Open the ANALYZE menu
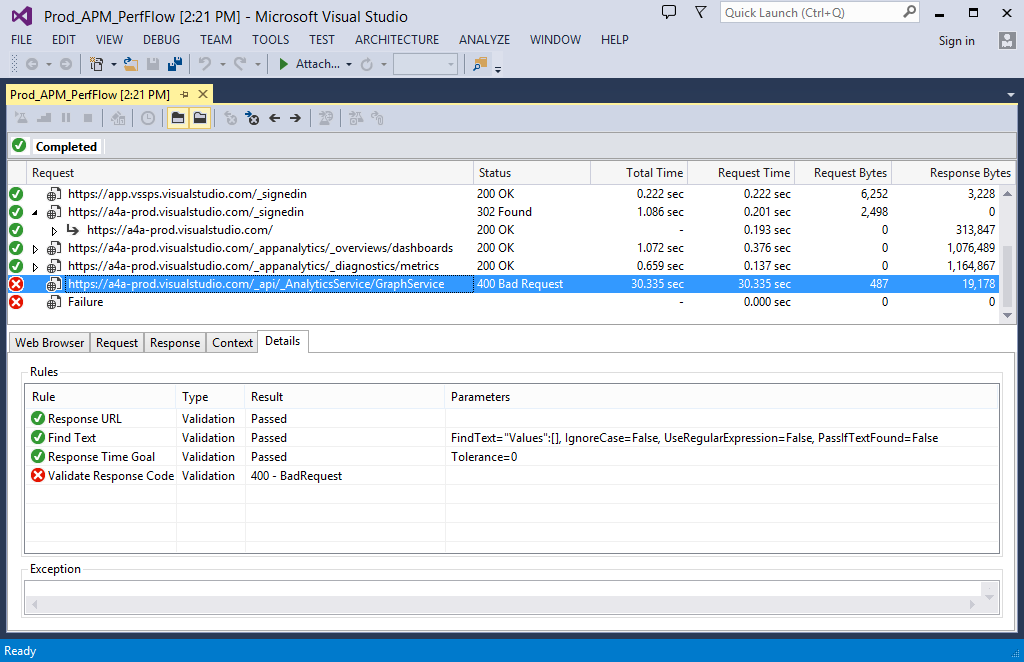Image resolution: width=1024 pixels, height=662 pixels. point(485,40)
